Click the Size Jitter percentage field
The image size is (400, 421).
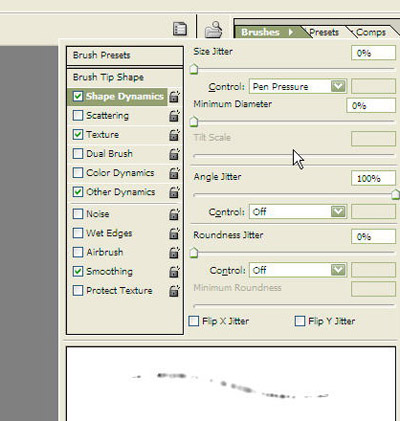[373, 53]
